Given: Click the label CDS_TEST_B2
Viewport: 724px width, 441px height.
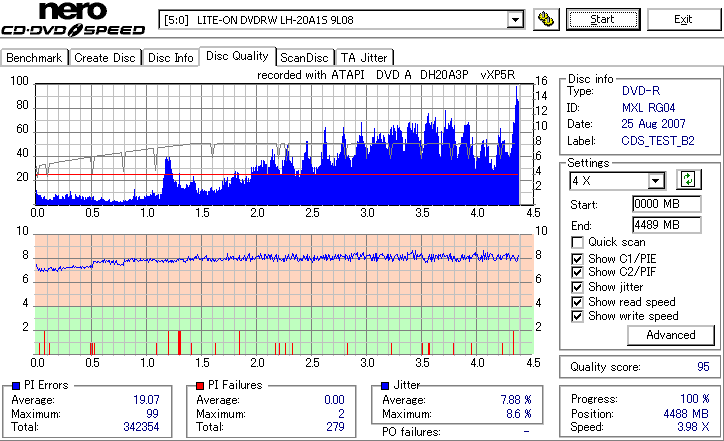Looking at the screenshot, I should coord(658,140).
